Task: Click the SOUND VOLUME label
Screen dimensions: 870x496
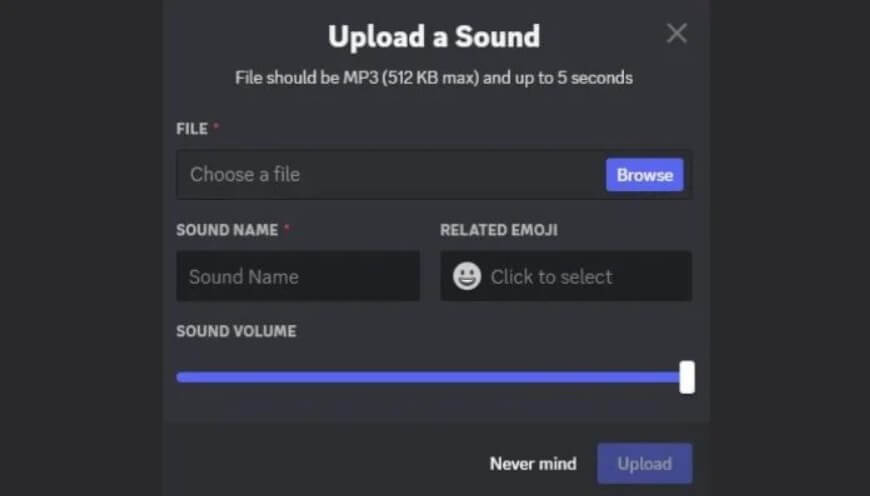Action: pos(236,331)
